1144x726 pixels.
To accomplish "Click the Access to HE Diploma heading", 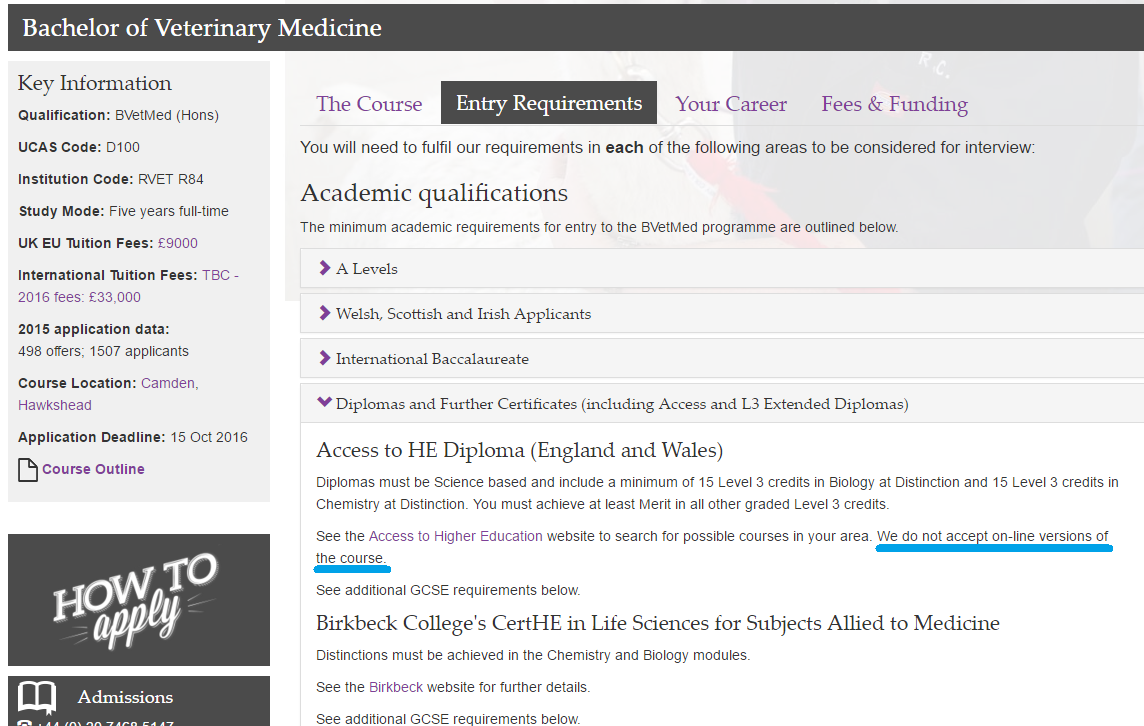I will pos(519,450).
